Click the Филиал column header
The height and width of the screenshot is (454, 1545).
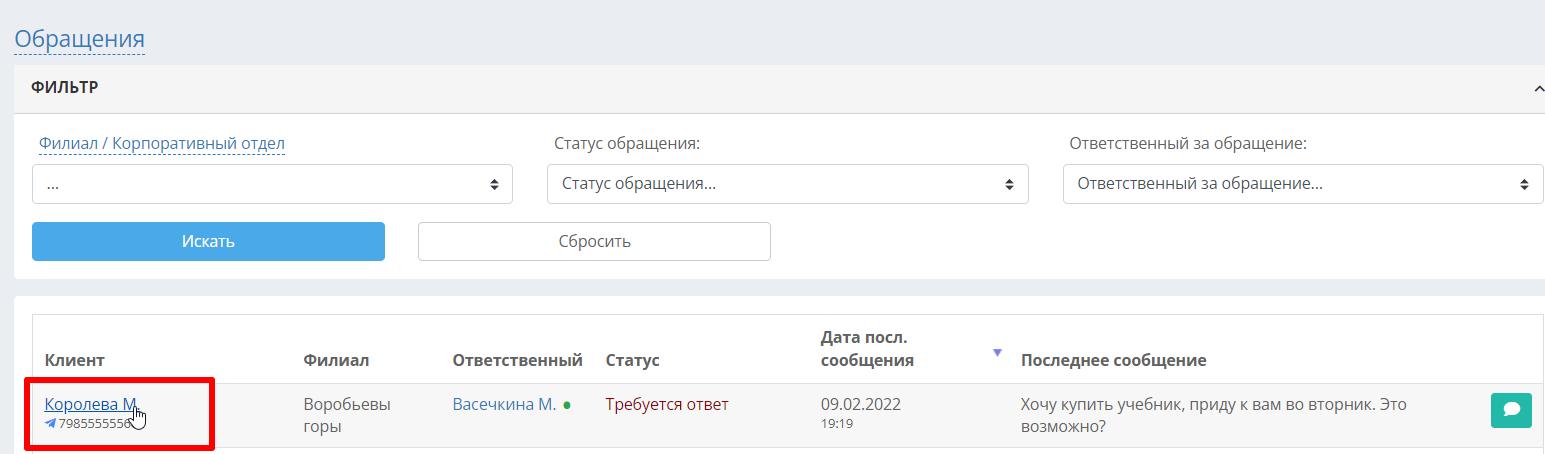tap(336, 360)
